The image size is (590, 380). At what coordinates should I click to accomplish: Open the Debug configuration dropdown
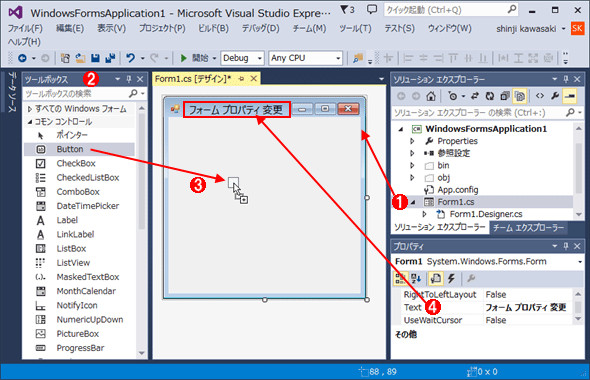click(x=242, y=58)
